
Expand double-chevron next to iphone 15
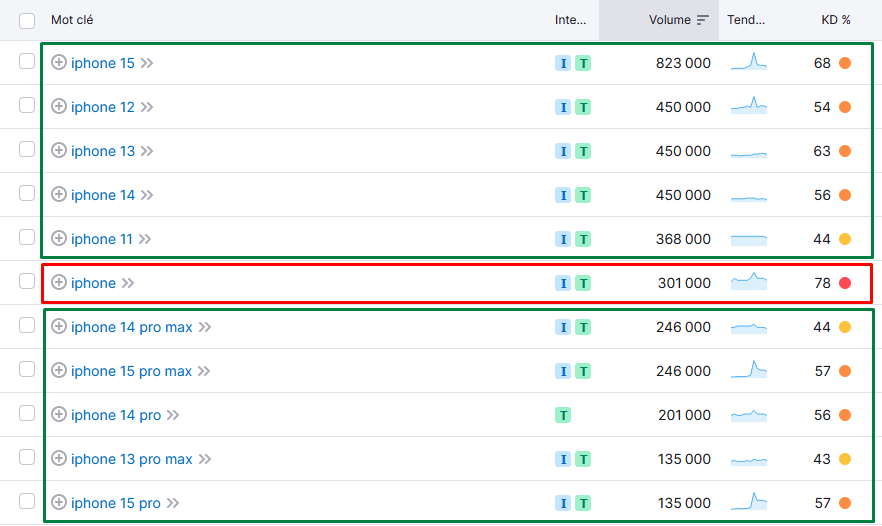[x=147, y=63]
